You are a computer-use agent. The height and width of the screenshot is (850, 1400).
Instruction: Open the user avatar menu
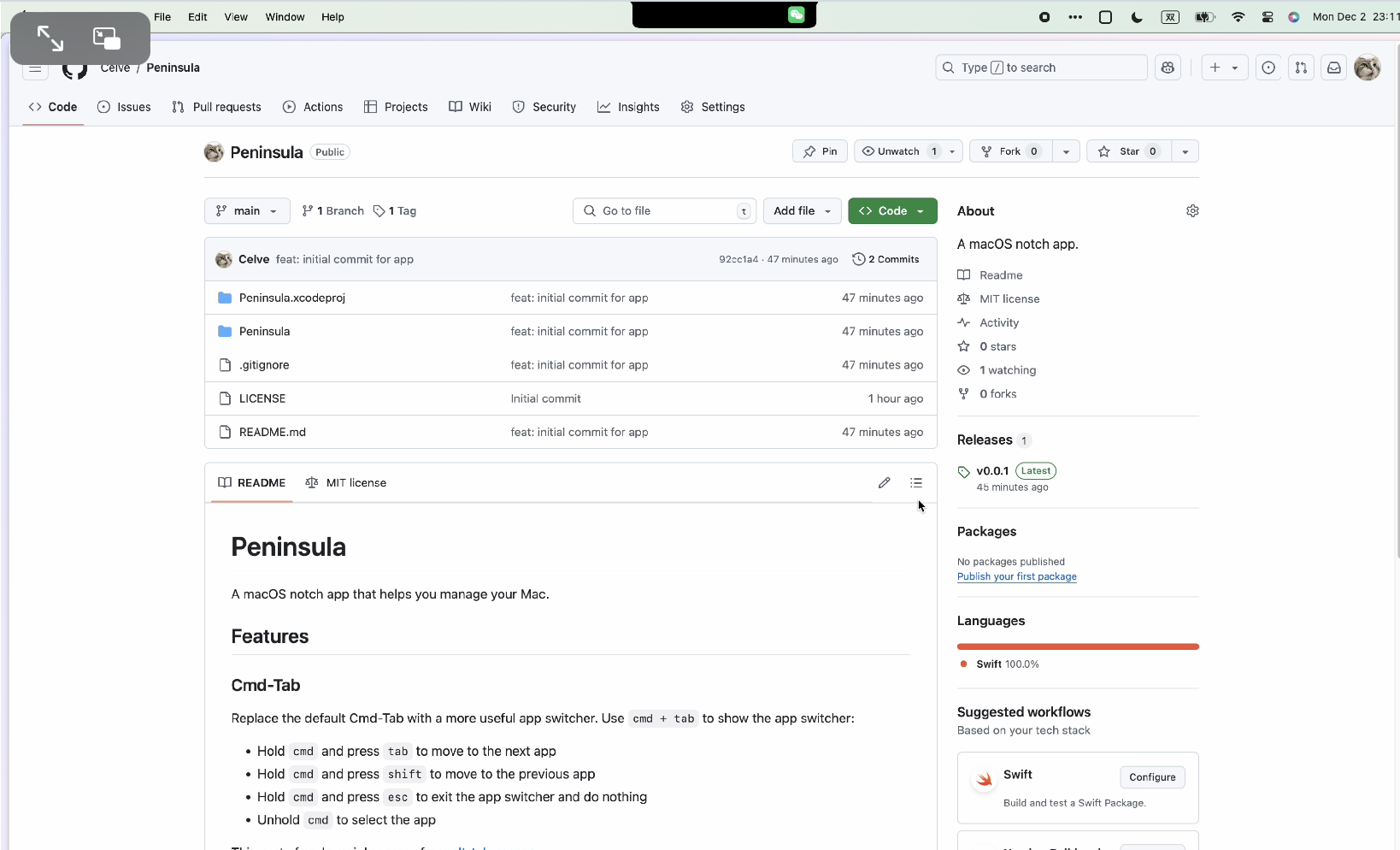(x=1368, y=68)
